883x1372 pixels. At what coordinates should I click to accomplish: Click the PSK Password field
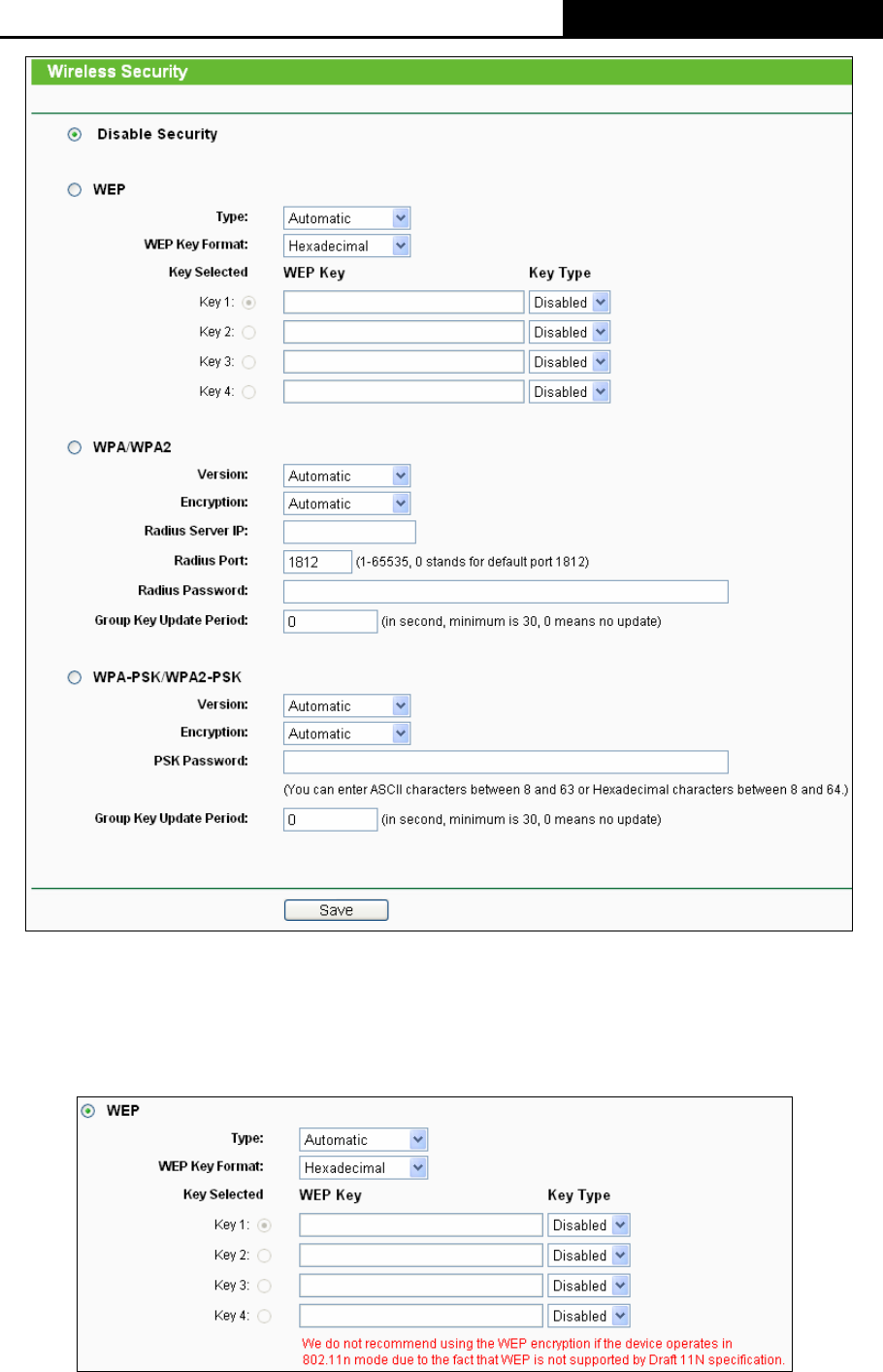506,762
